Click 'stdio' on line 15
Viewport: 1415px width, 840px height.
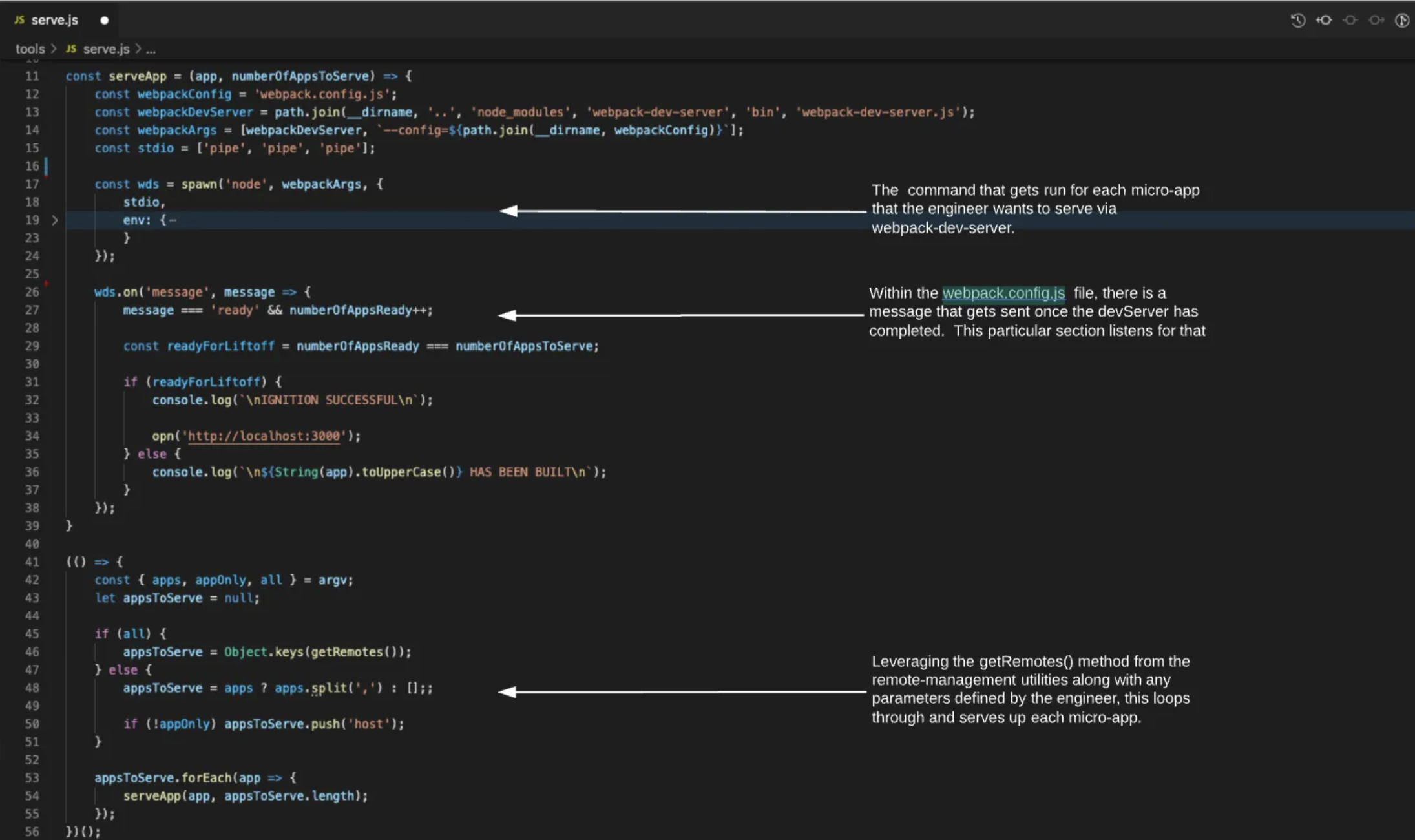156,148
